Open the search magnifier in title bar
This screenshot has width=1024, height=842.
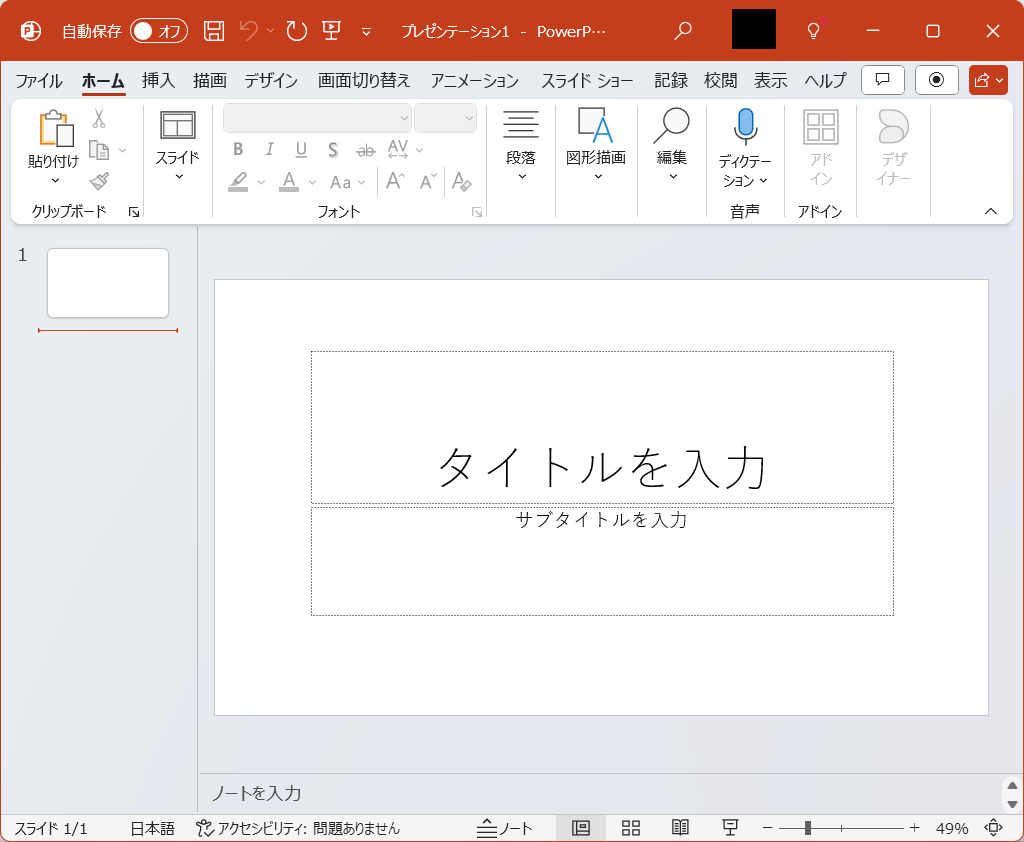(682, 31)
